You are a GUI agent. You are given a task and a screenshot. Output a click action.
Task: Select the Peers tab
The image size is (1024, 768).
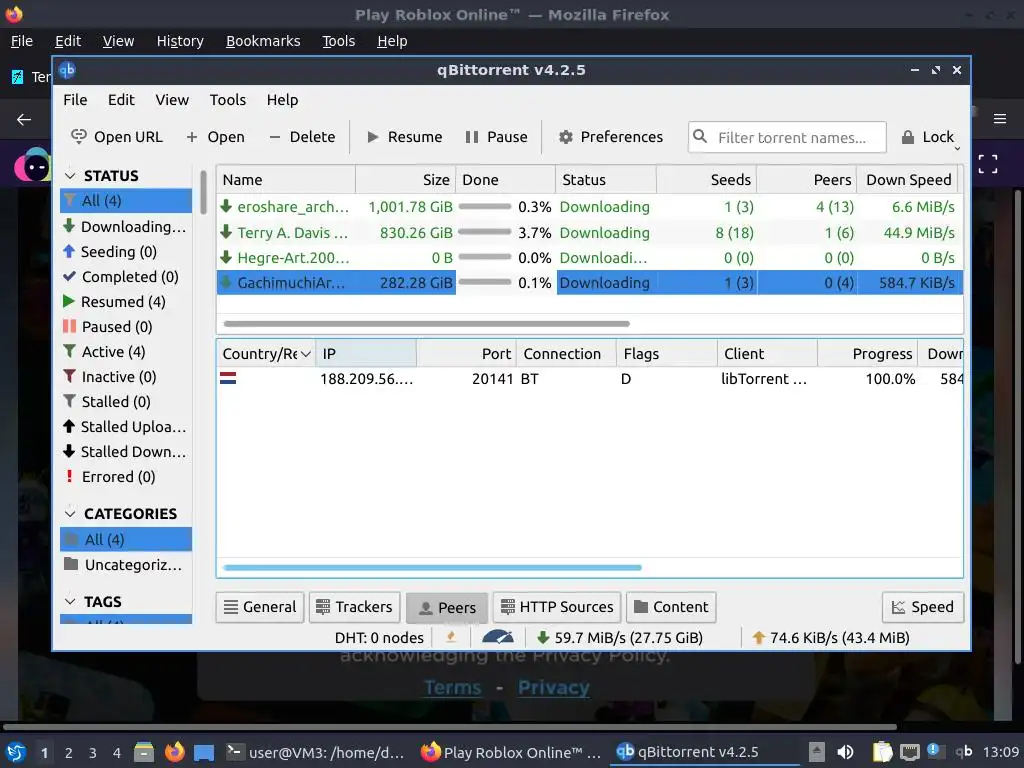point(447,607)
